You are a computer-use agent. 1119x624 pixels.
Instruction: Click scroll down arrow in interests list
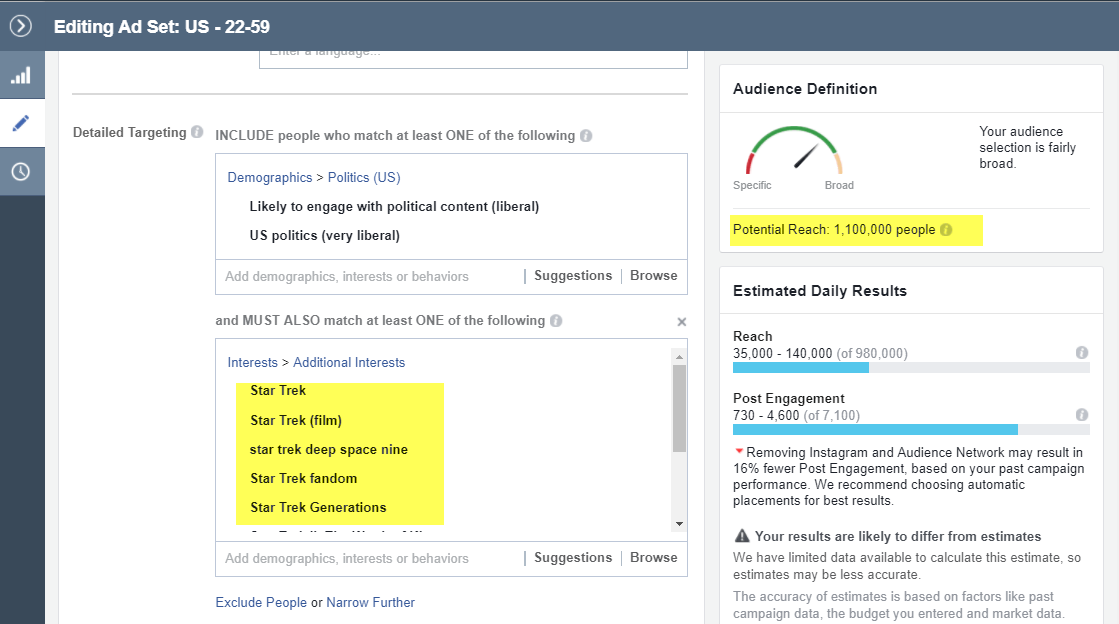point(679,524)
